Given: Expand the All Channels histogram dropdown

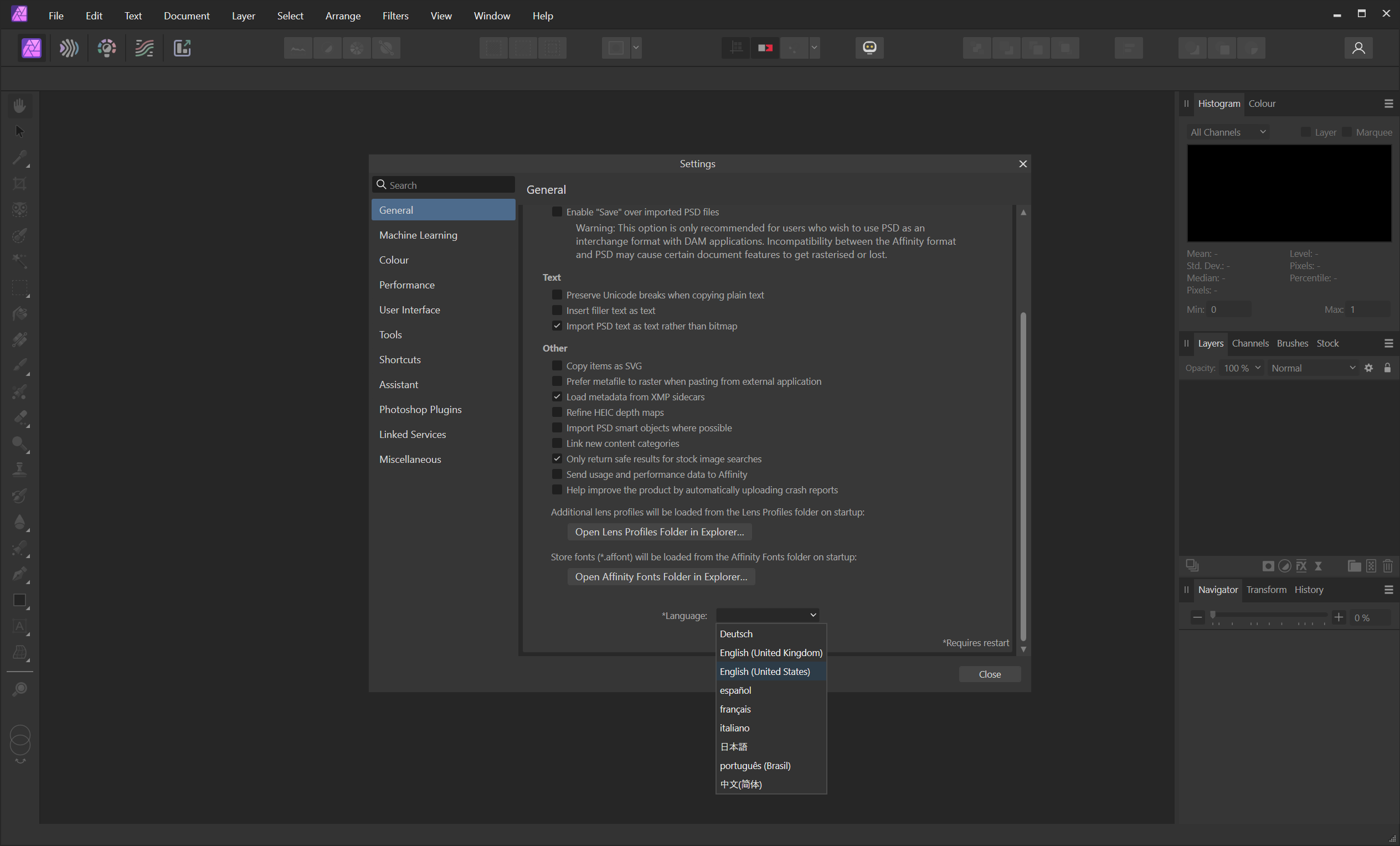Looking at the screenshot, I should click(x=1227, y=132).
